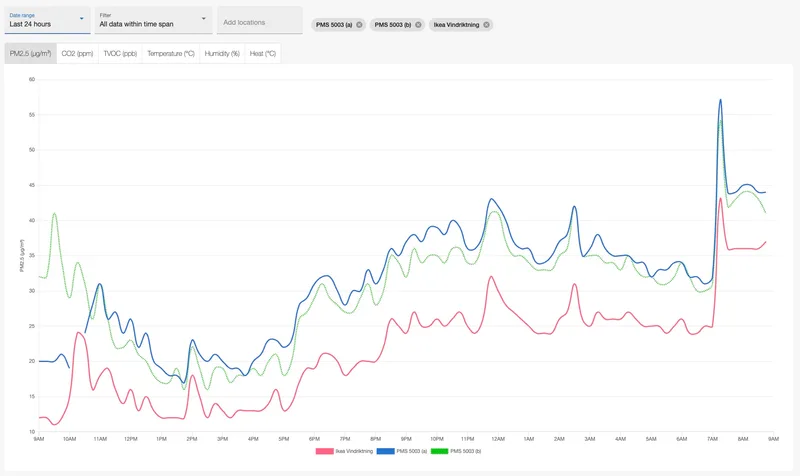Remove the Ikea Vindriktning location chip
This screenshot has width=800, height=476.
click(486, 24)
